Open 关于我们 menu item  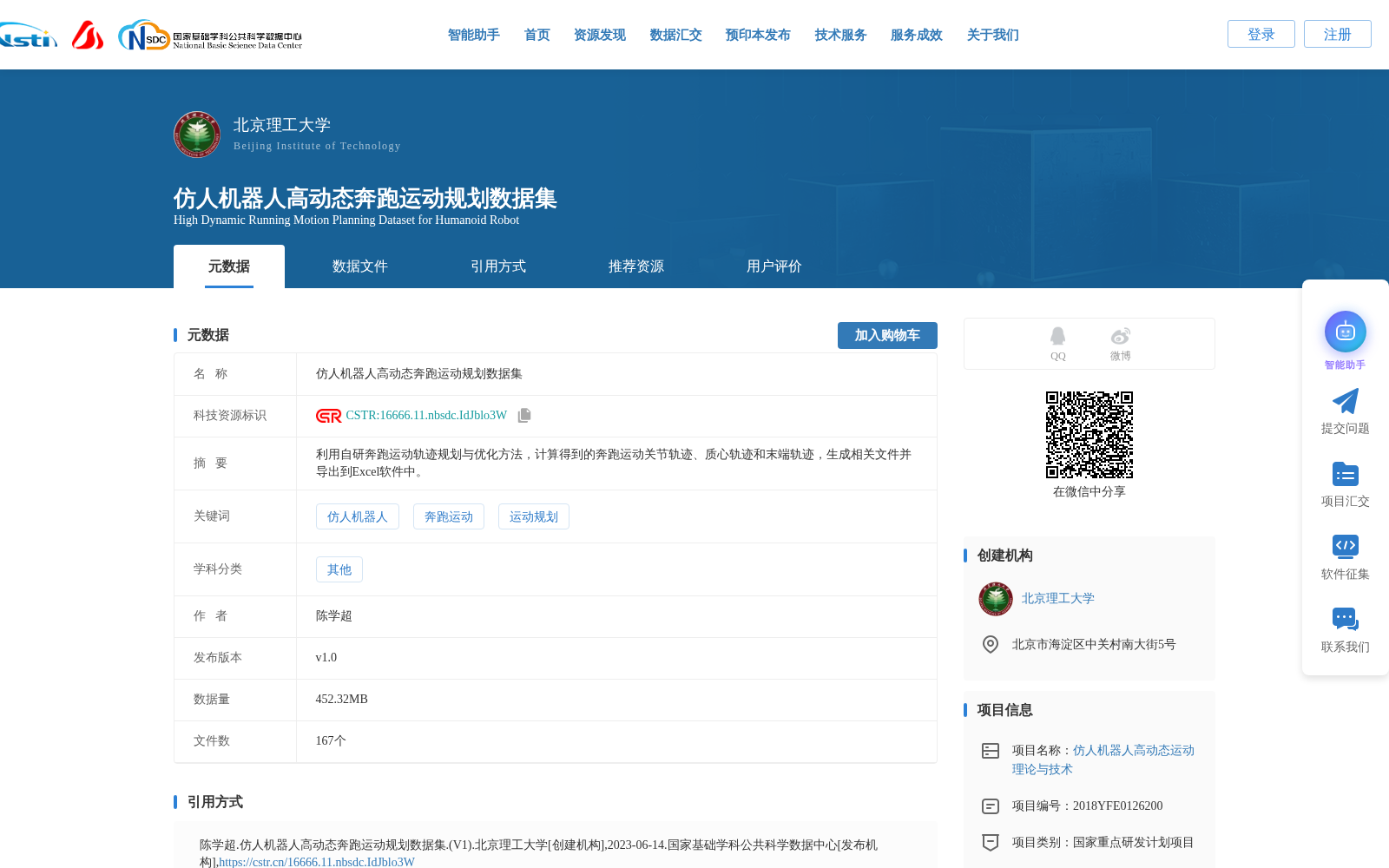pos(993,35)
